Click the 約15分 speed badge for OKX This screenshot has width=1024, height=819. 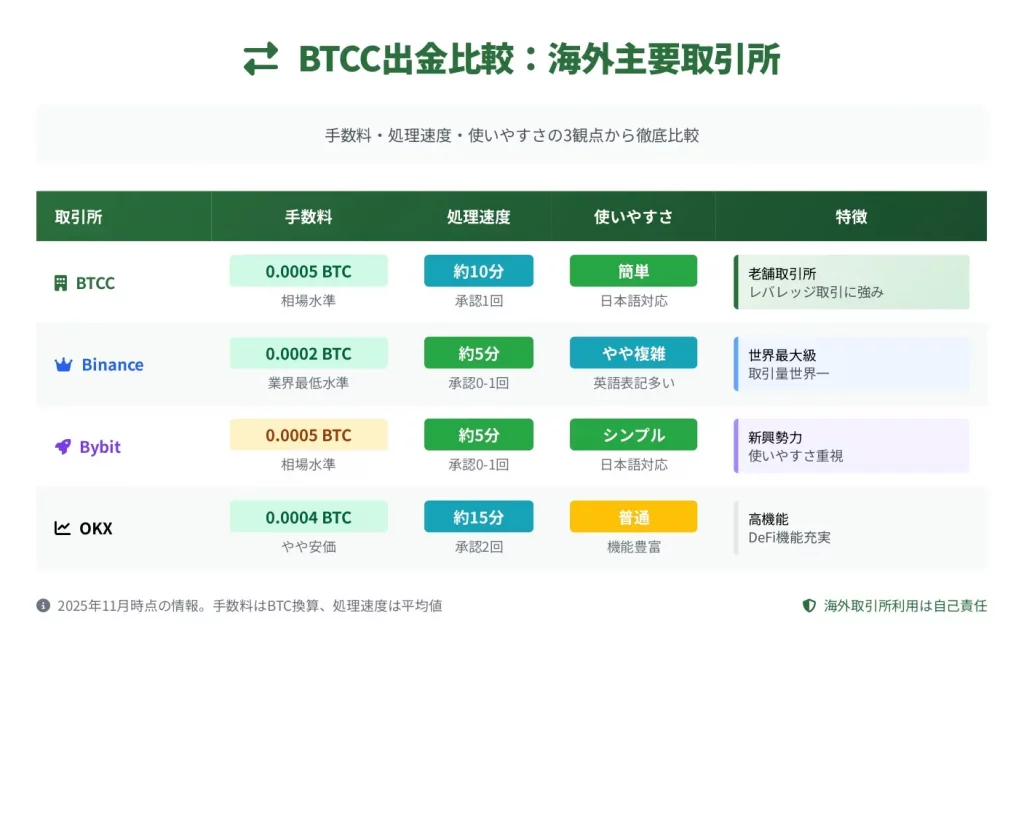[x=478, y=517]
